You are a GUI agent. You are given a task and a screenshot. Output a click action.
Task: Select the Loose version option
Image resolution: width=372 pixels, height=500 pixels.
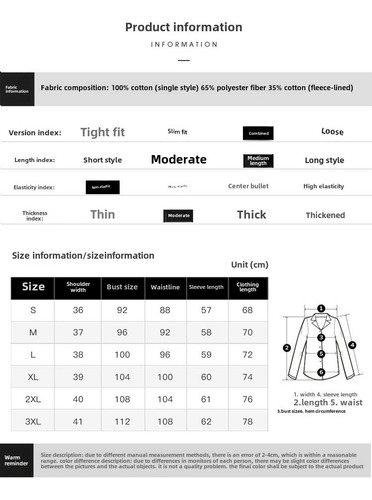click(x=332, y=132)
